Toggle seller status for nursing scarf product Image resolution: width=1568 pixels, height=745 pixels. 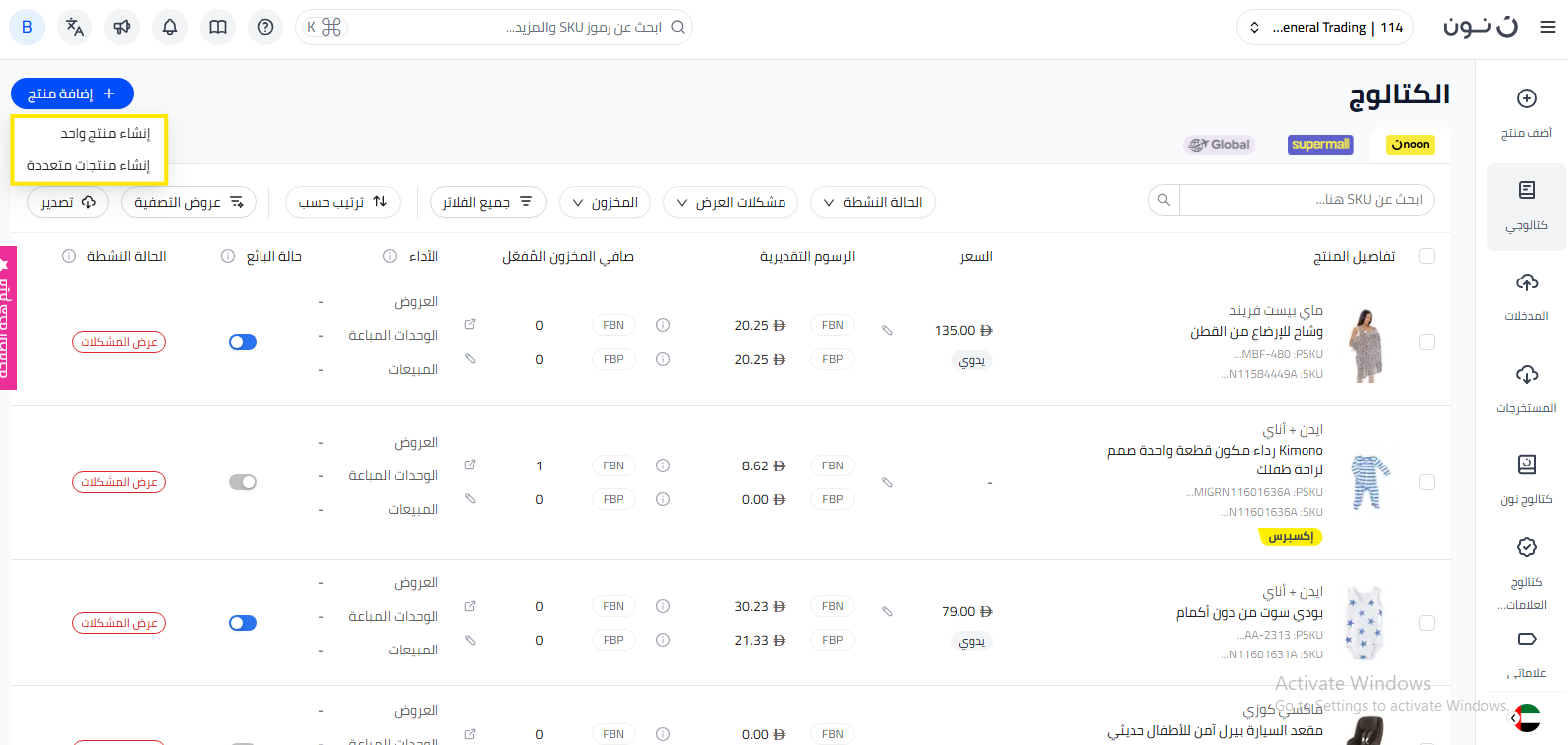tap(243, 342)
